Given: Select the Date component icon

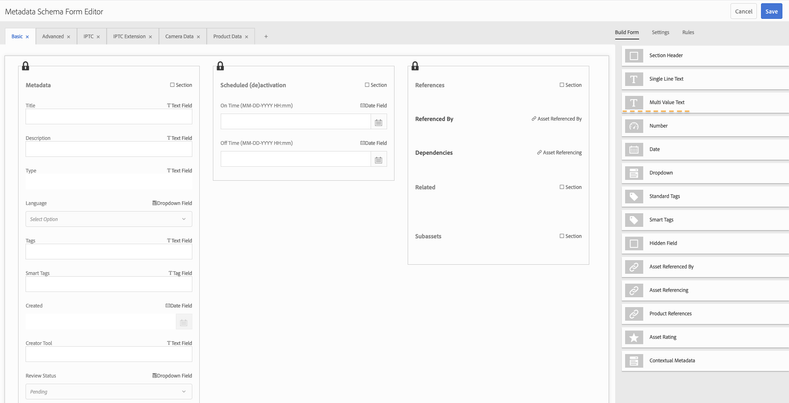Looking at the screenshot, I should coord(634,149).
